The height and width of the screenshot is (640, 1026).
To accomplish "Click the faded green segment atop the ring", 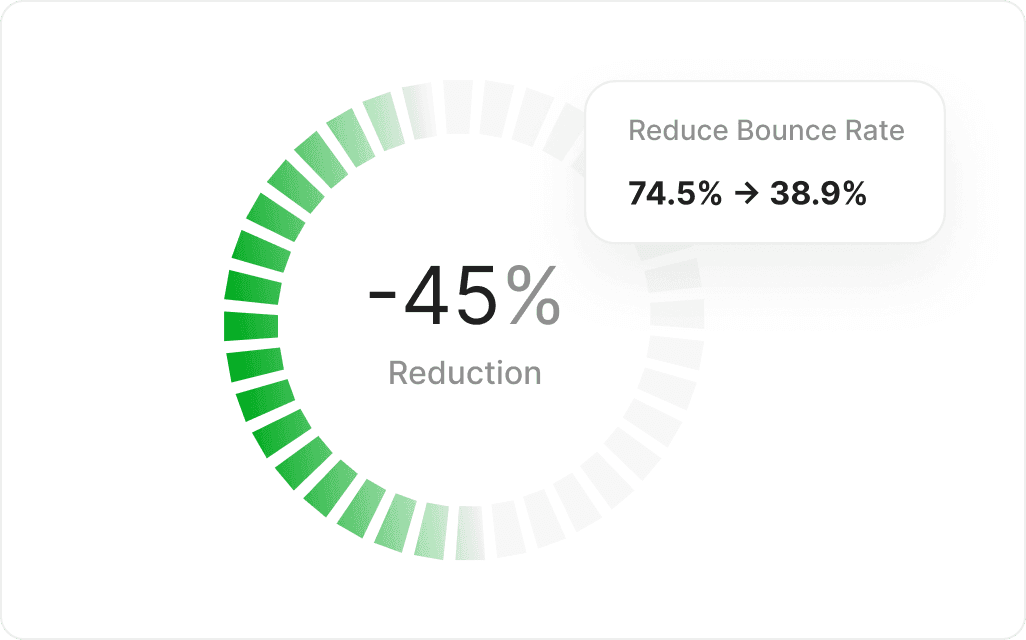I will [419, 111].
